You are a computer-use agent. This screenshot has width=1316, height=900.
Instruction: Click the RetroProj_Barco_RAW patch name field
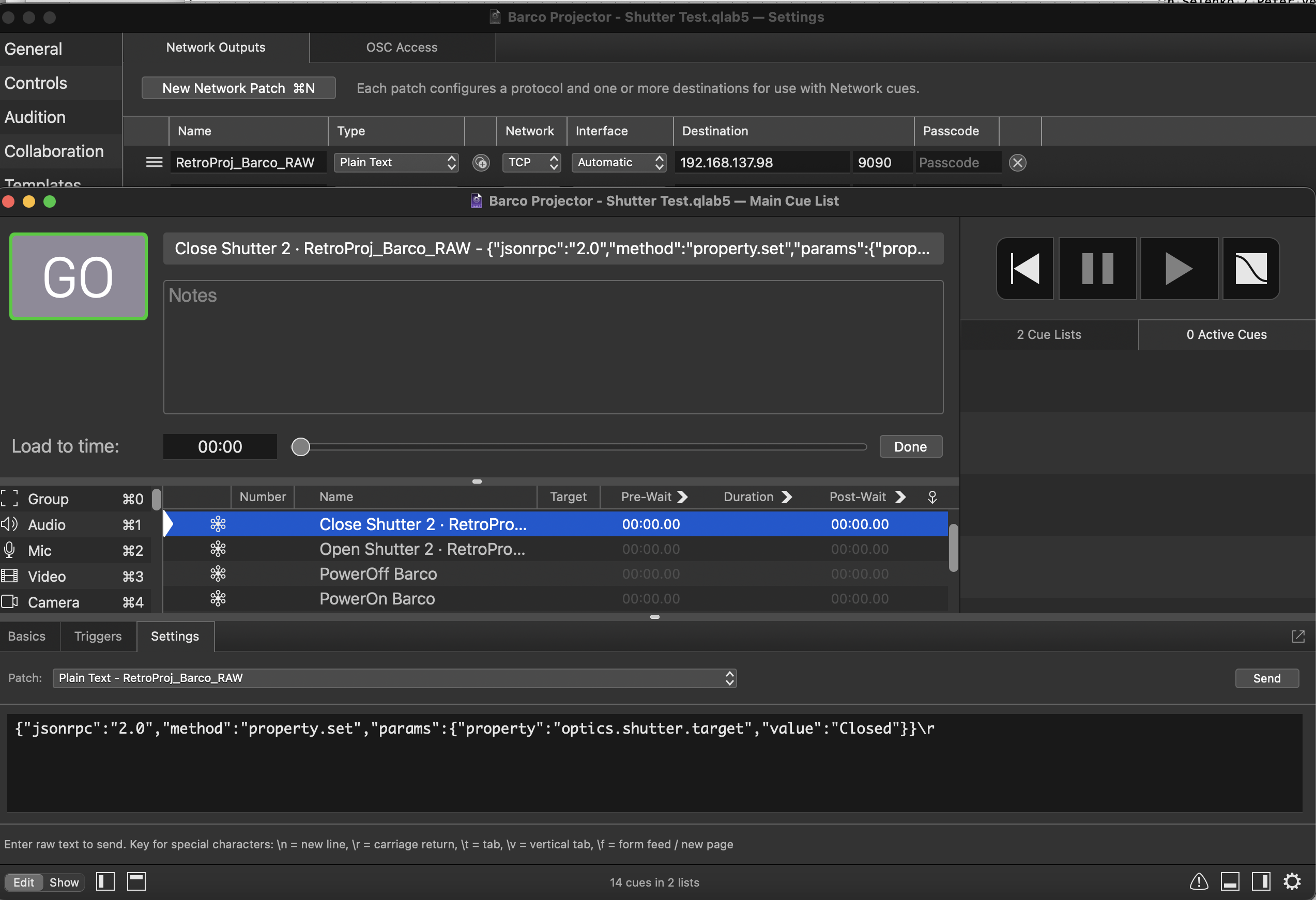(x=248, y=162)
